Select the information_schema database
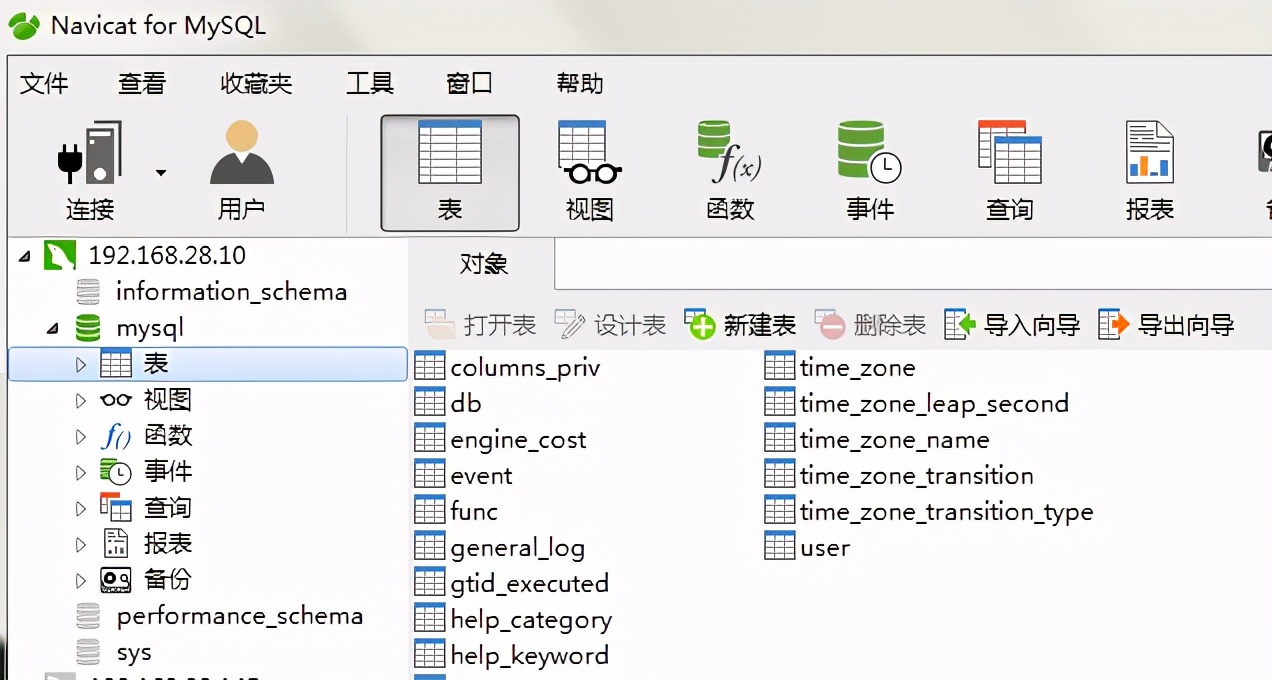1272x680 pixels. click(231, 292)
